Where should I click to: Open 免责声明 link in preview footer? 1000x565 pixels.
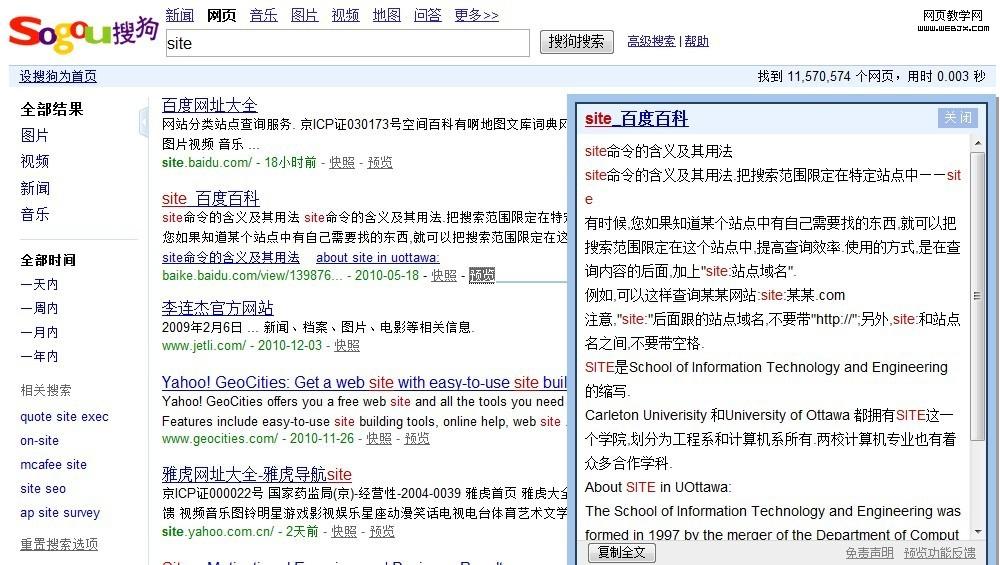[869, 553]
